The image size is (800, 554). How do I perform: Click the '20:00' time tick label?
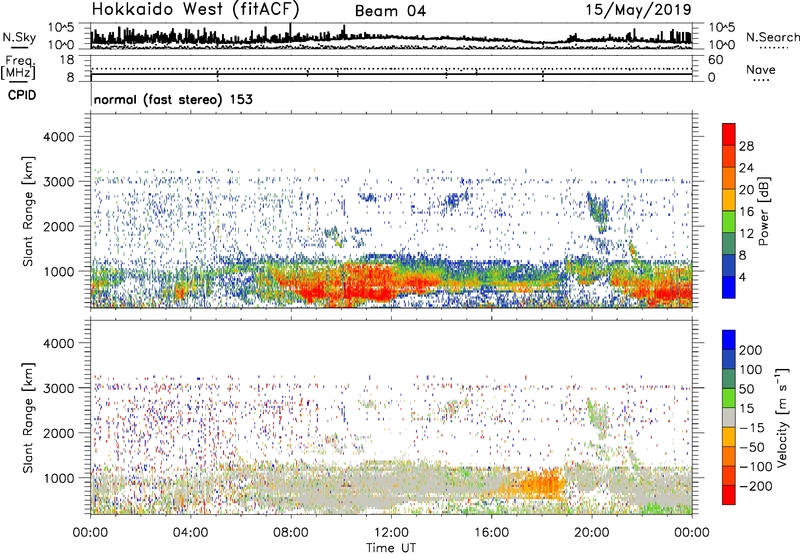(x=591, y=533)
